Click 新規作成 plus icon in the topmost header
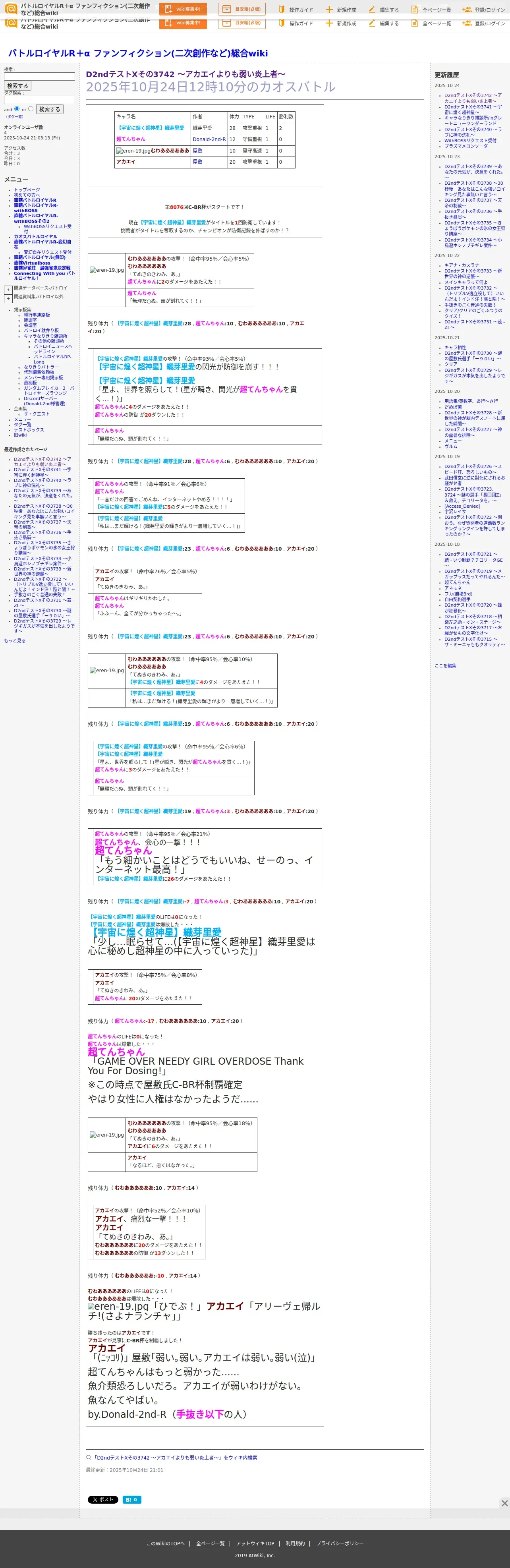Viewport: 510px width, 1568px height. coord(328,10)
